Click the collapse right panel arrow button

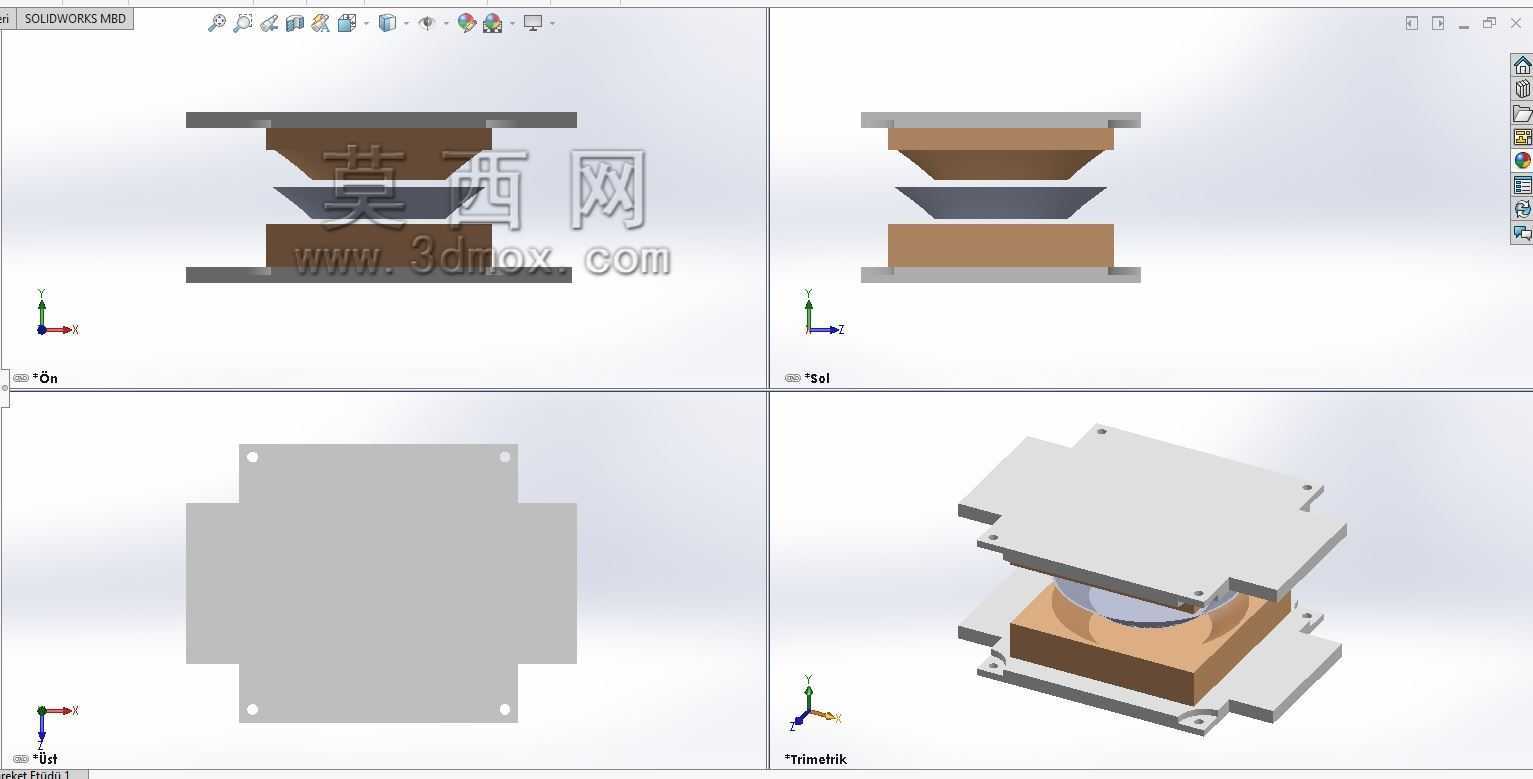(1438, 23)
